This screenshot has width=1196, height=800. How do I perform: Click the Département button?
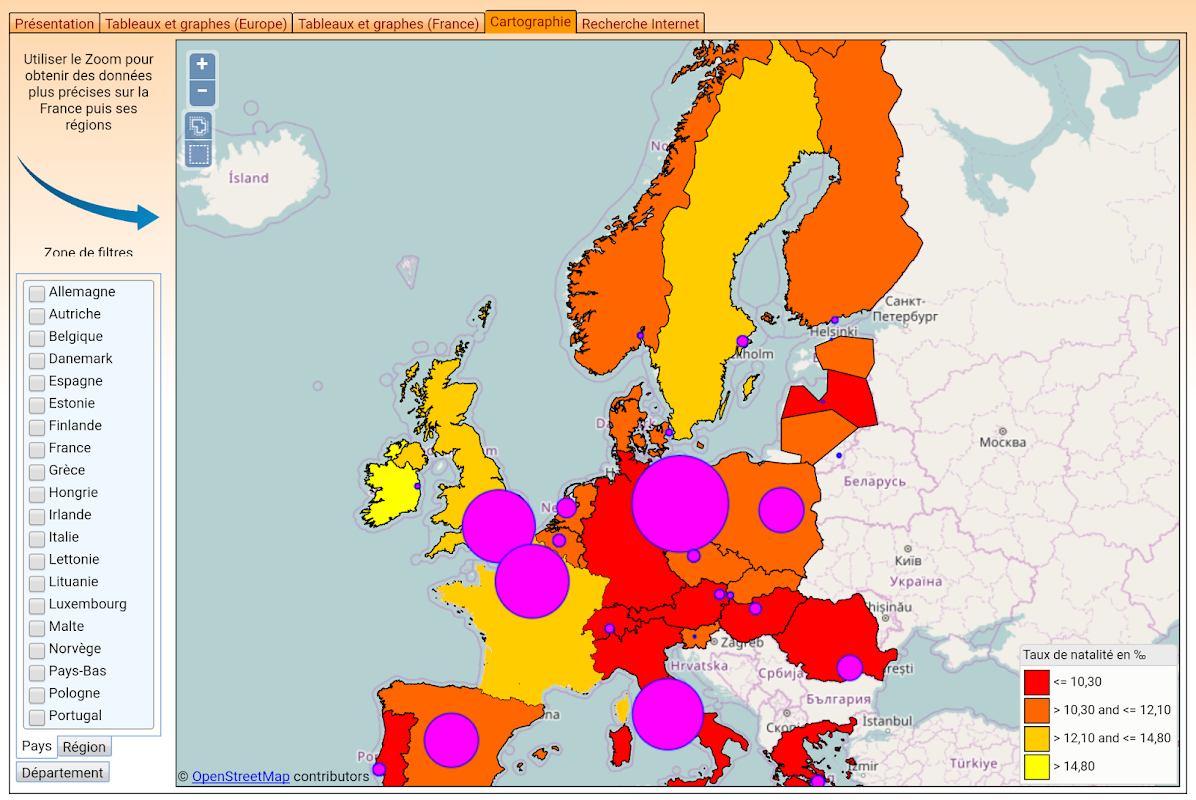[x=63, y=773]
